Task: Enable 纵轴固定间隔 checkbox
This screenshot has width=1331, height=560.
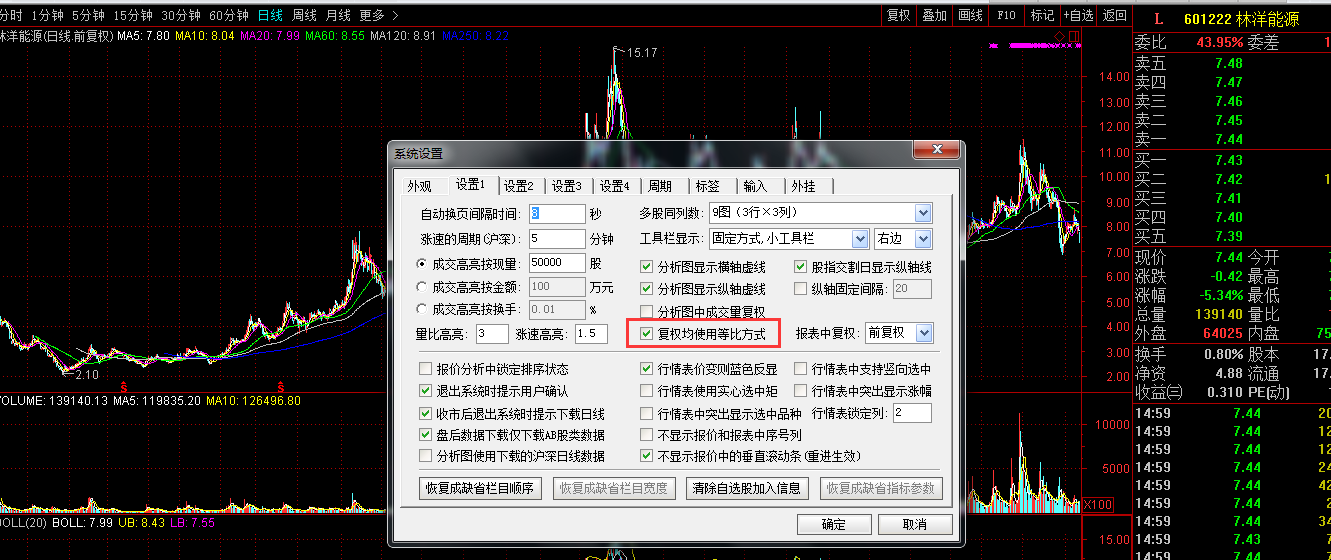Action: click(x=801, y=289)
